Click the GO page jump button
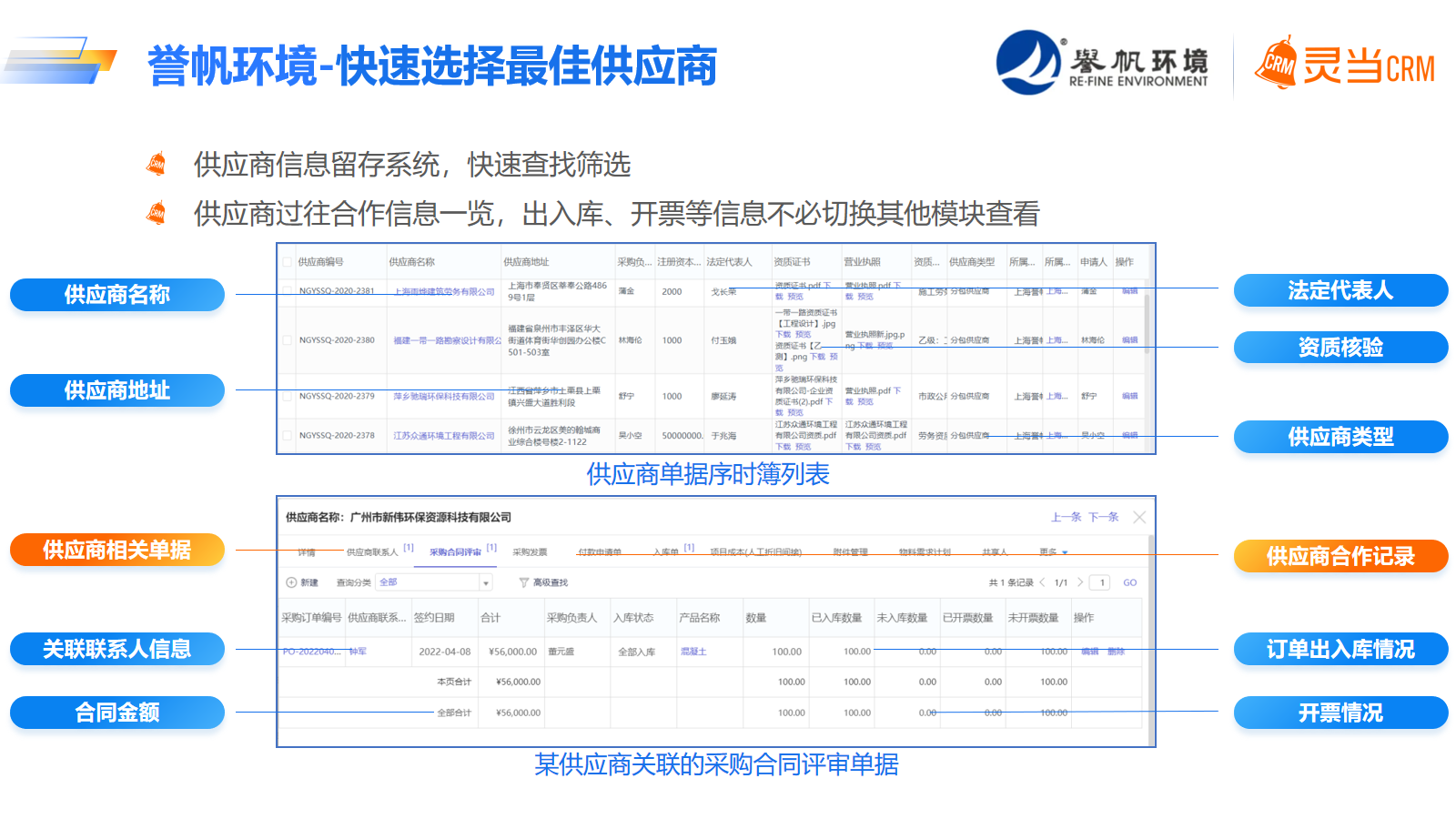Screen dimensions: 1456x819 (x=1129, y=582)
